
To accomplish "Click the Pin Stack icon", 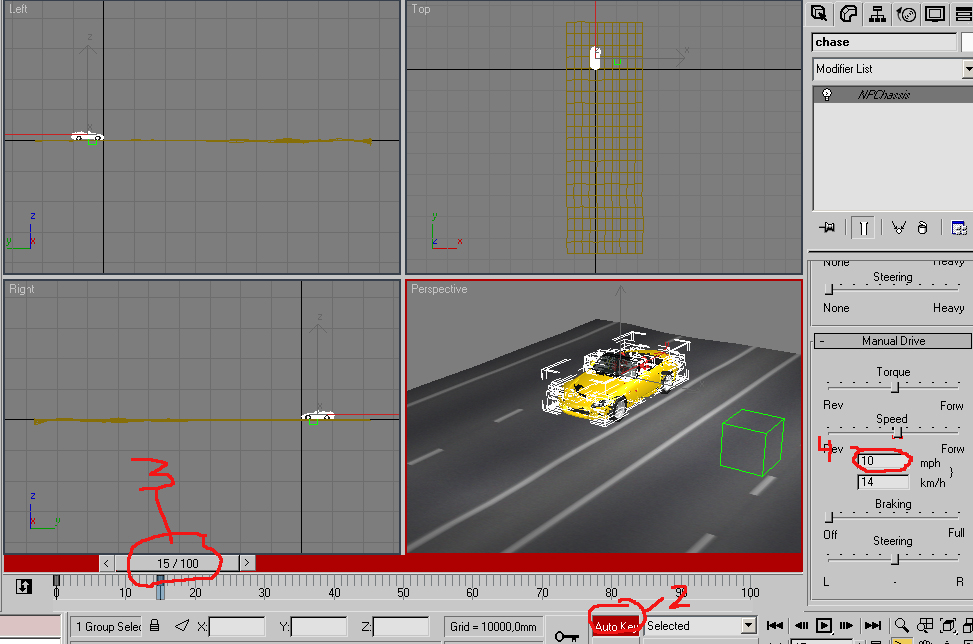I will coord(827,228).
